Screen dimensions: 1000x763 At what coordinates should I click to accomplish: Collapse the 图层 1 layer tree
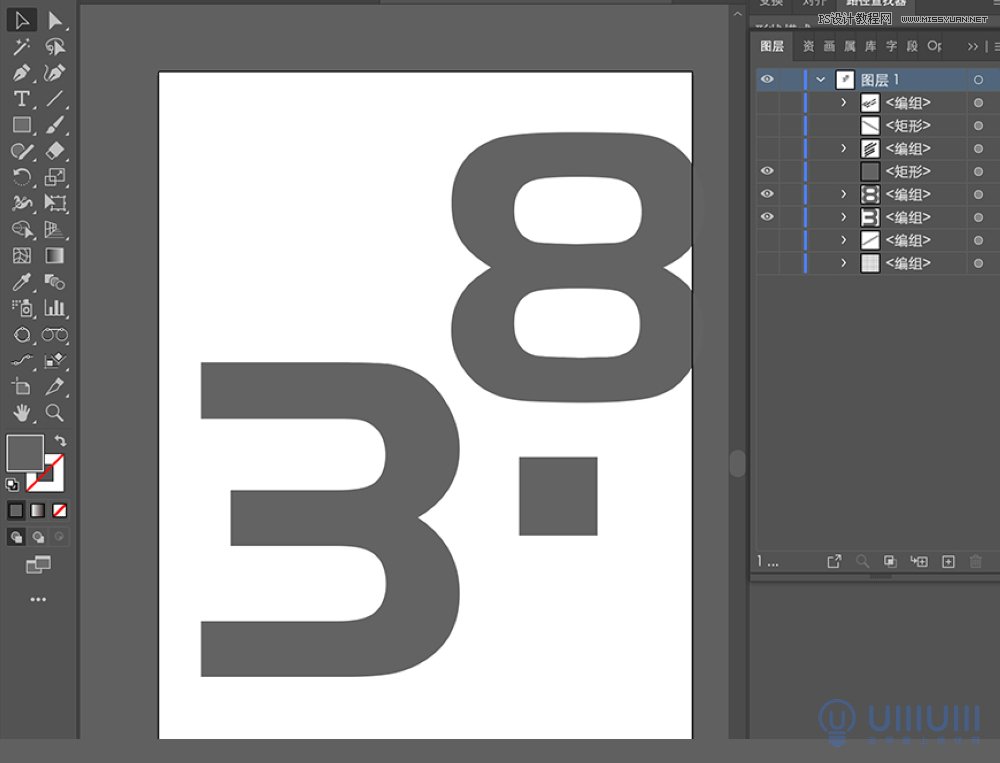click(821, 80)
